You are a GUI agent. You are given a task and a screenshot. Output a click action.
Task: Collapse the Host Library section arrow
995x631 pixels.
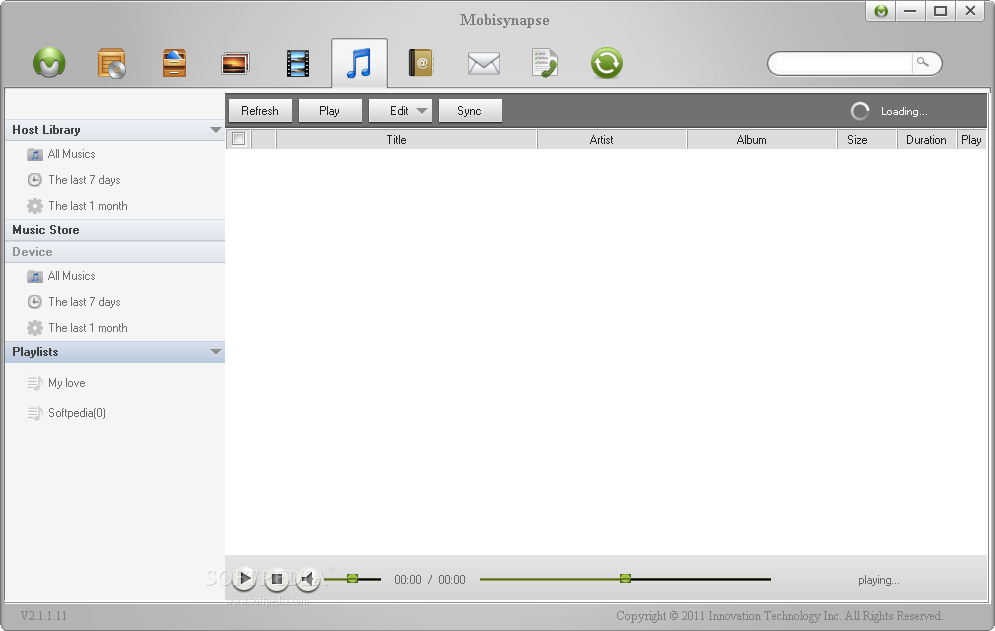tap(216, 130)
